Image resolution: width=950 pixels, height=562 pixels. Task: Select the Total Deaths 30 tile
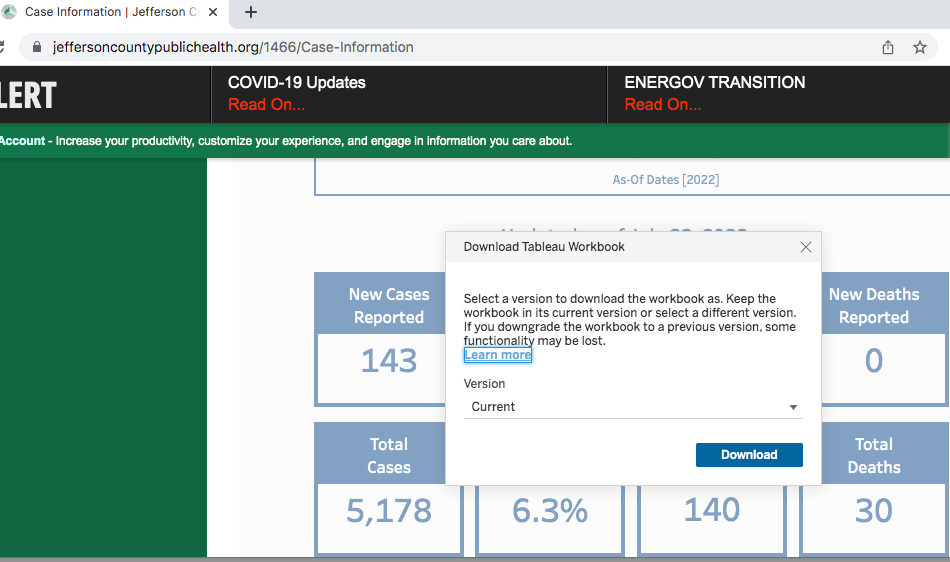[873, 489]
